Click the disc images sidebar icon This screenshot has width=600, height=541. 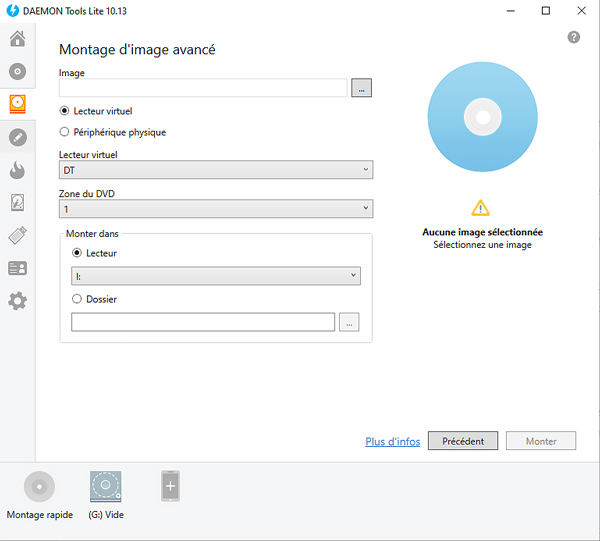point(17,72)
